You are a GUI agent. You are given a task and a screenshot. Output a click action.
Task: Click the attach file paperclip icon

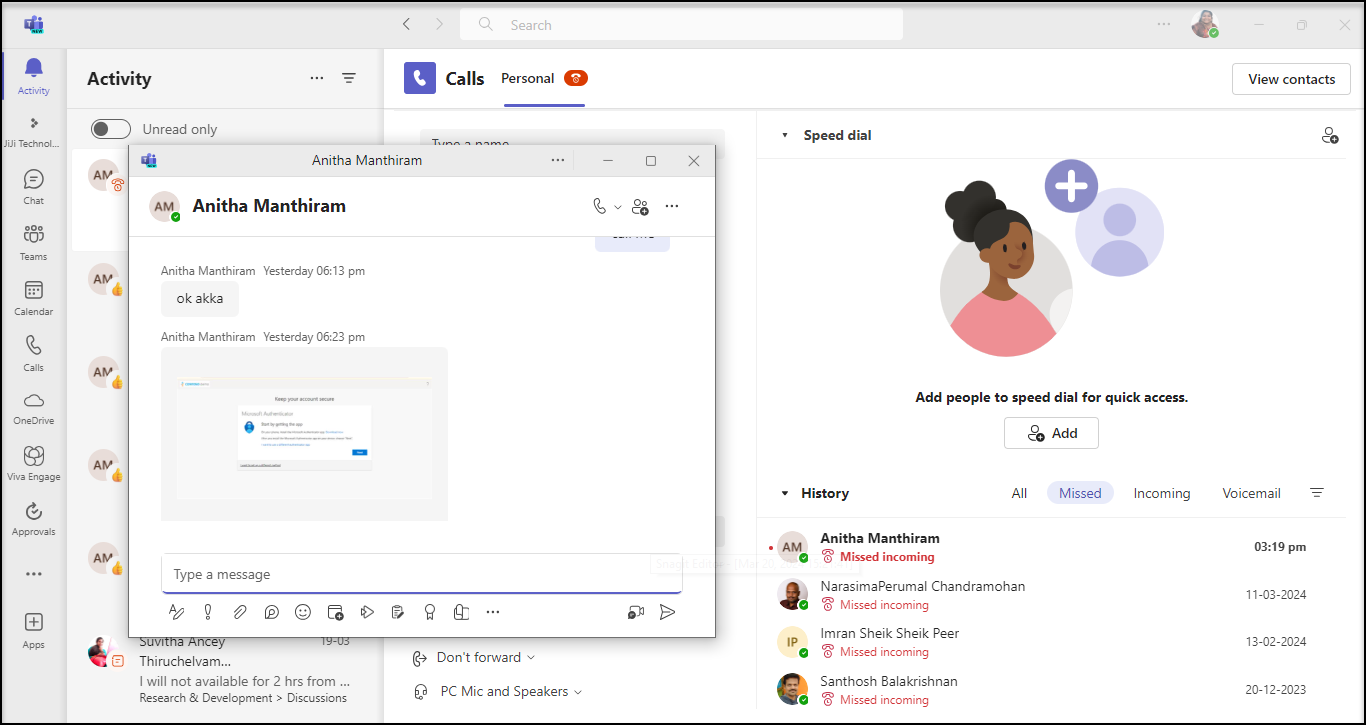[240, 612]
